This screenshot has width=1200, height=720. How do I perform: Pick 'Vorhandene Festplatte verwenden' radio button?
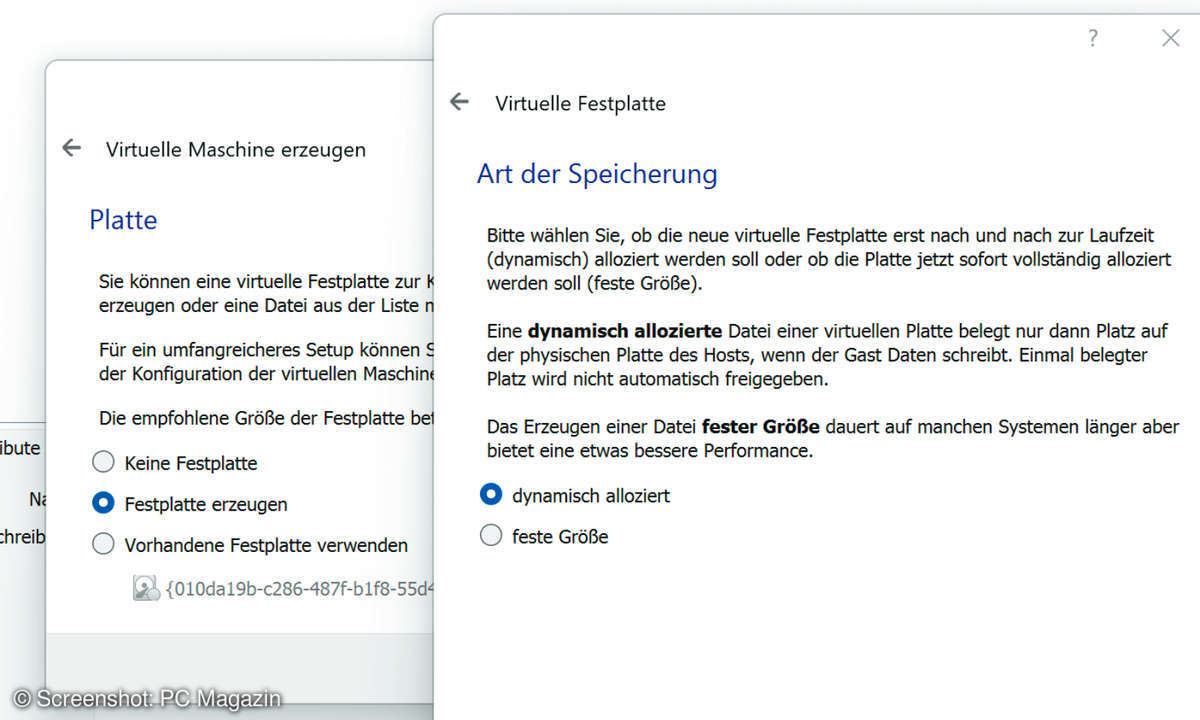tap(103, 545)
